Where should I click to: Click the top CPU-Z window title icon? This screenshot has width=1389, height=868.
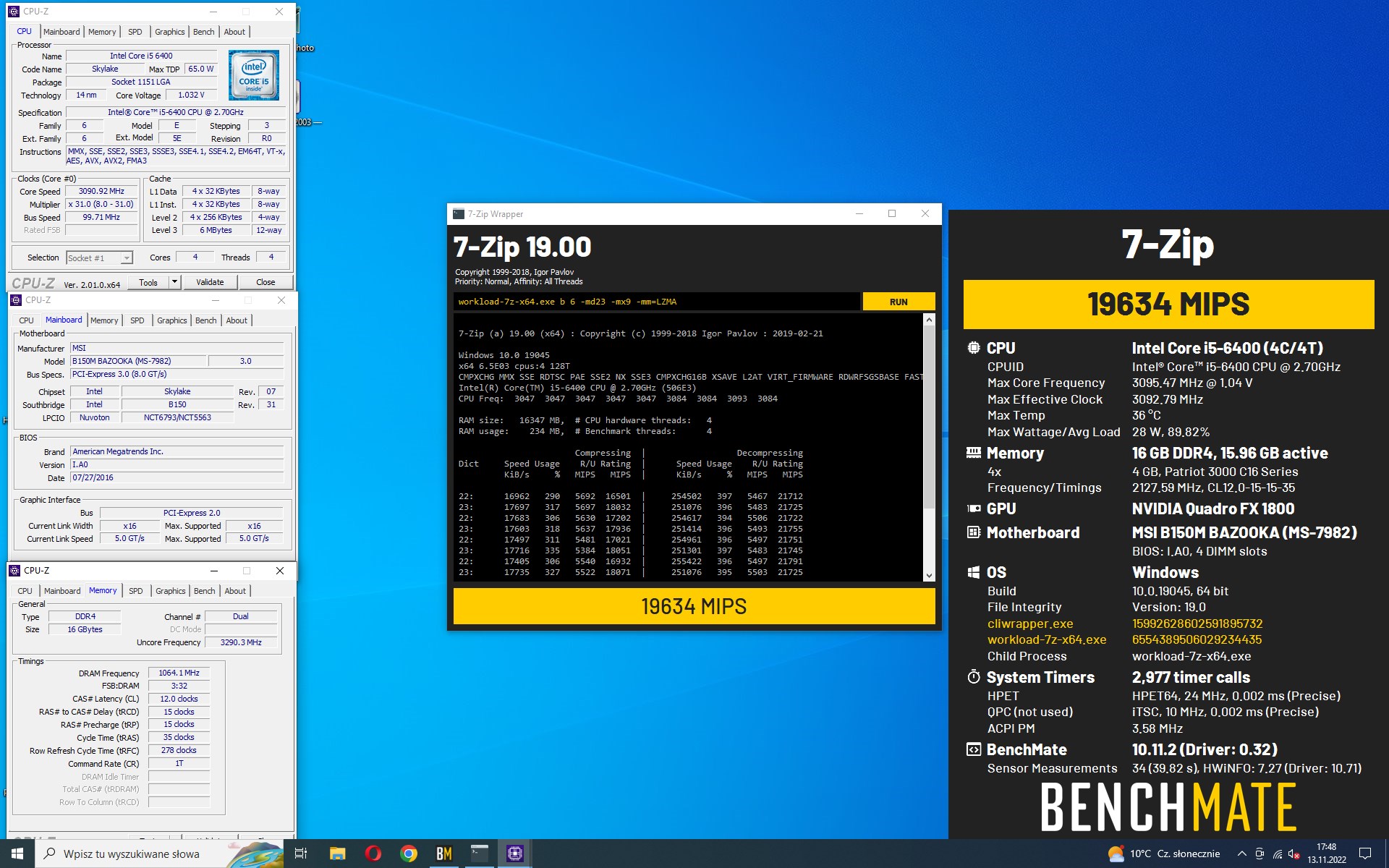point(14,12)
